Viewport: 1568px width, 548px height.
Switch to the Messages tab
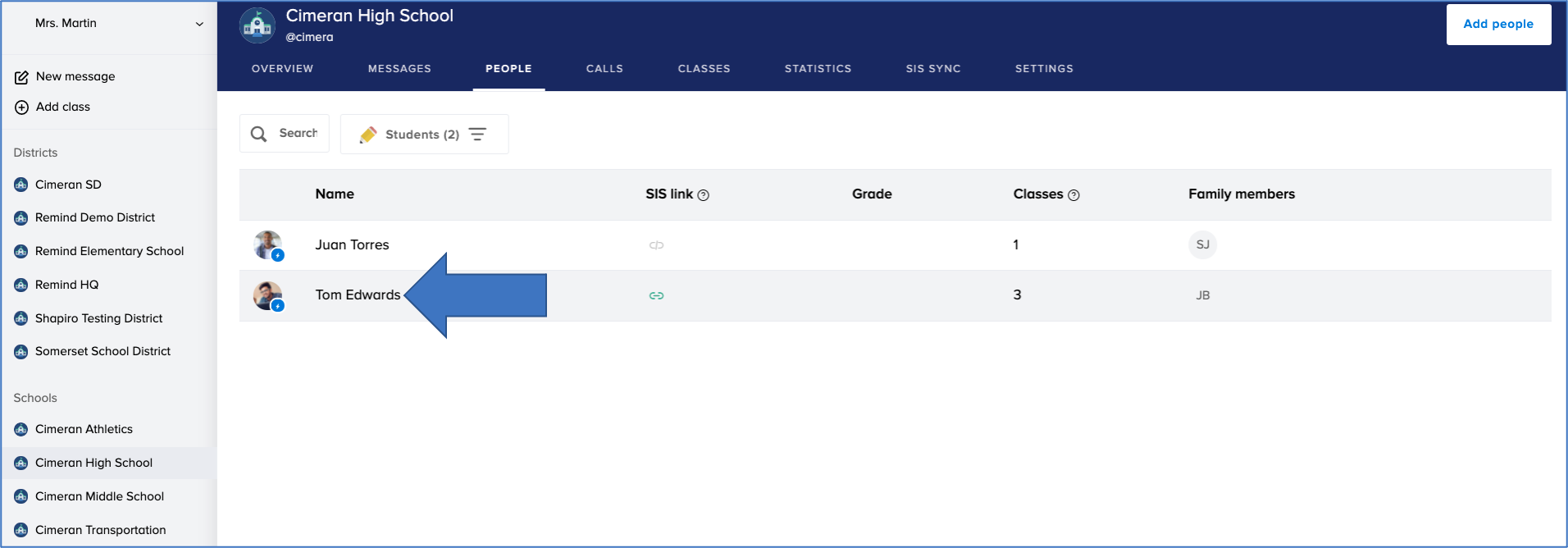(x=399, y=69)
